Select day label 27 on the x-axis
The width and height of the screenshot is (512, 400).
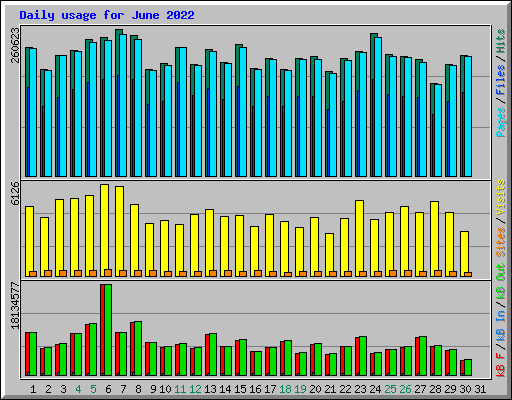click(420, 389)
